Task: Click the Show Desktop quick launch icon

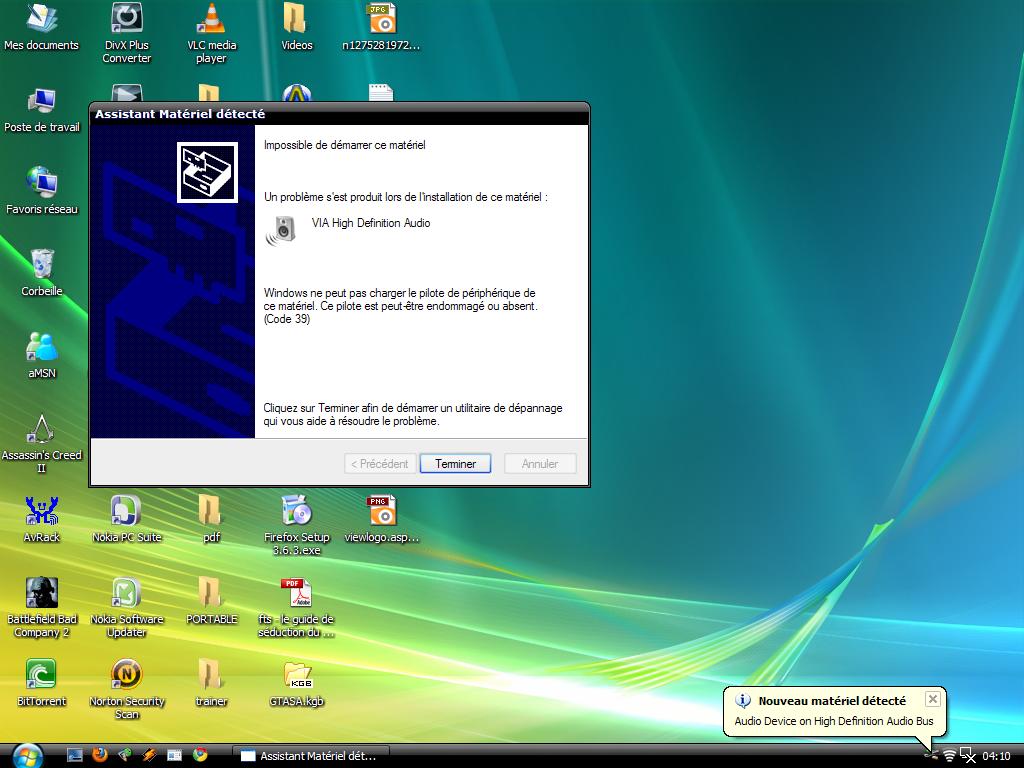Action: 75,755
